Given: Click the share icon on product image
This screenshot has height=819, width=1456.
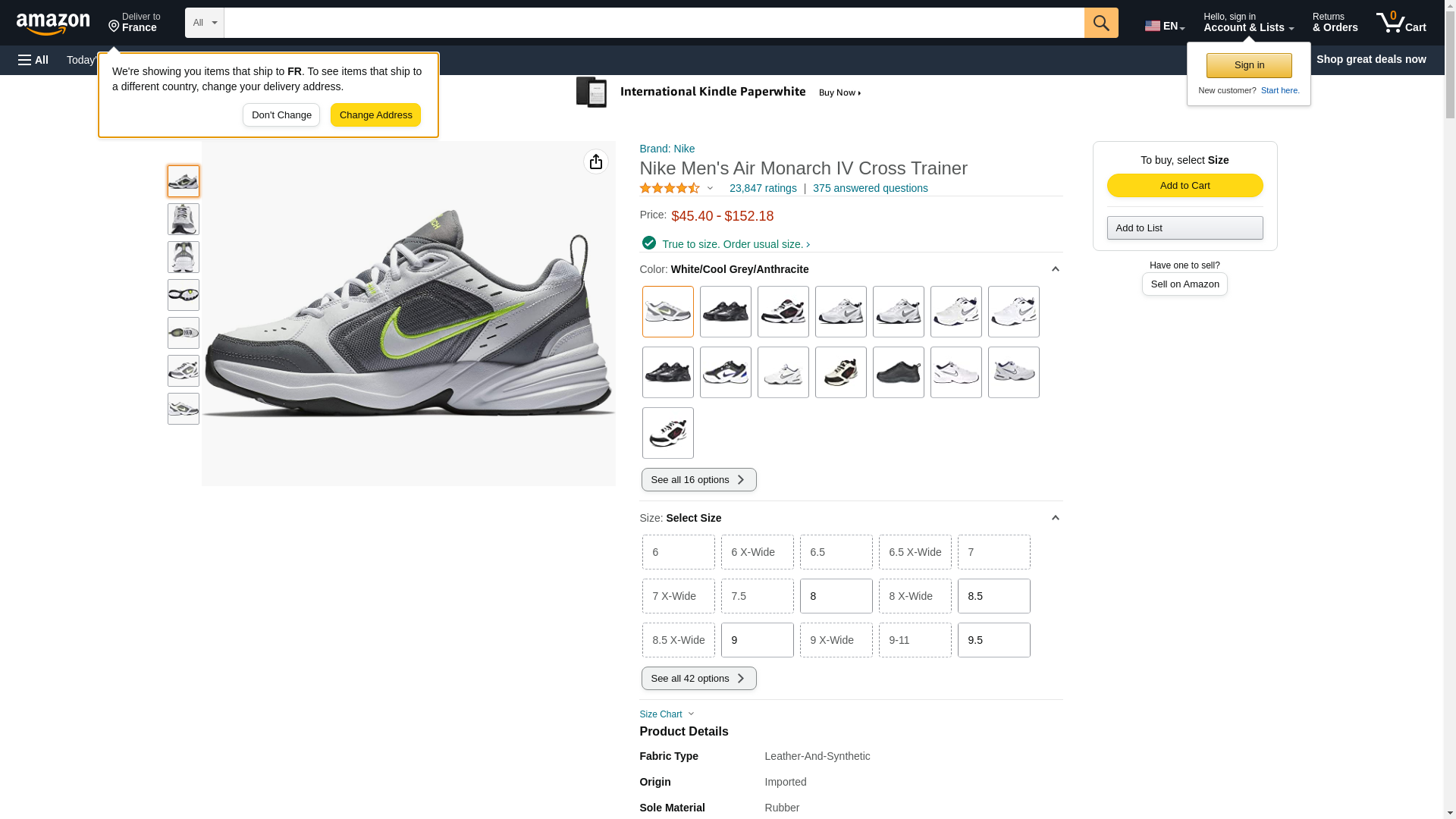Looking at the screenshot, I should (x=595, y=162).
